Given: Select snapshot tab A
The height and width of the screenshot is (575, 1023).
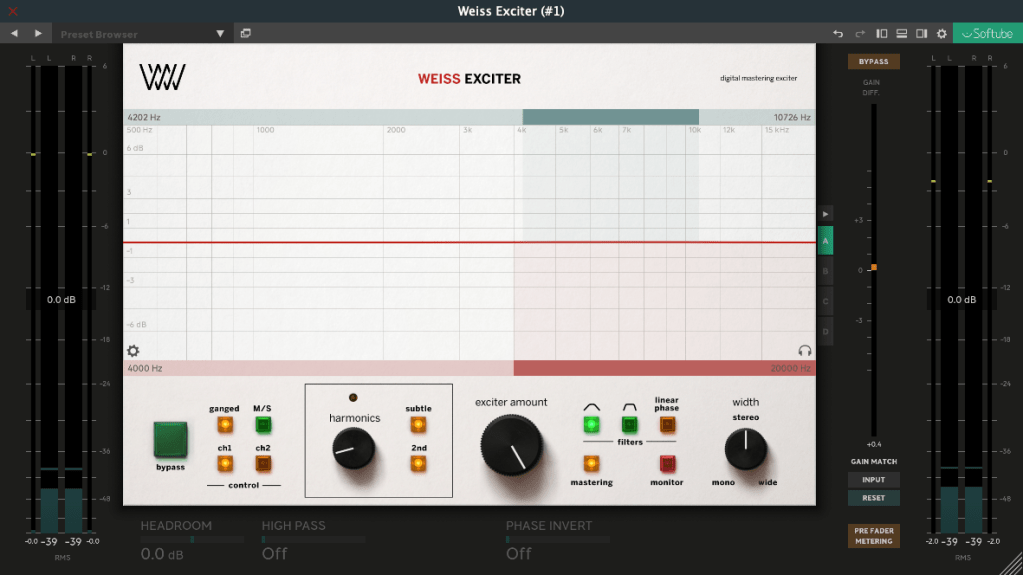Looking at the screenshot, I should (x=825, y=241).
